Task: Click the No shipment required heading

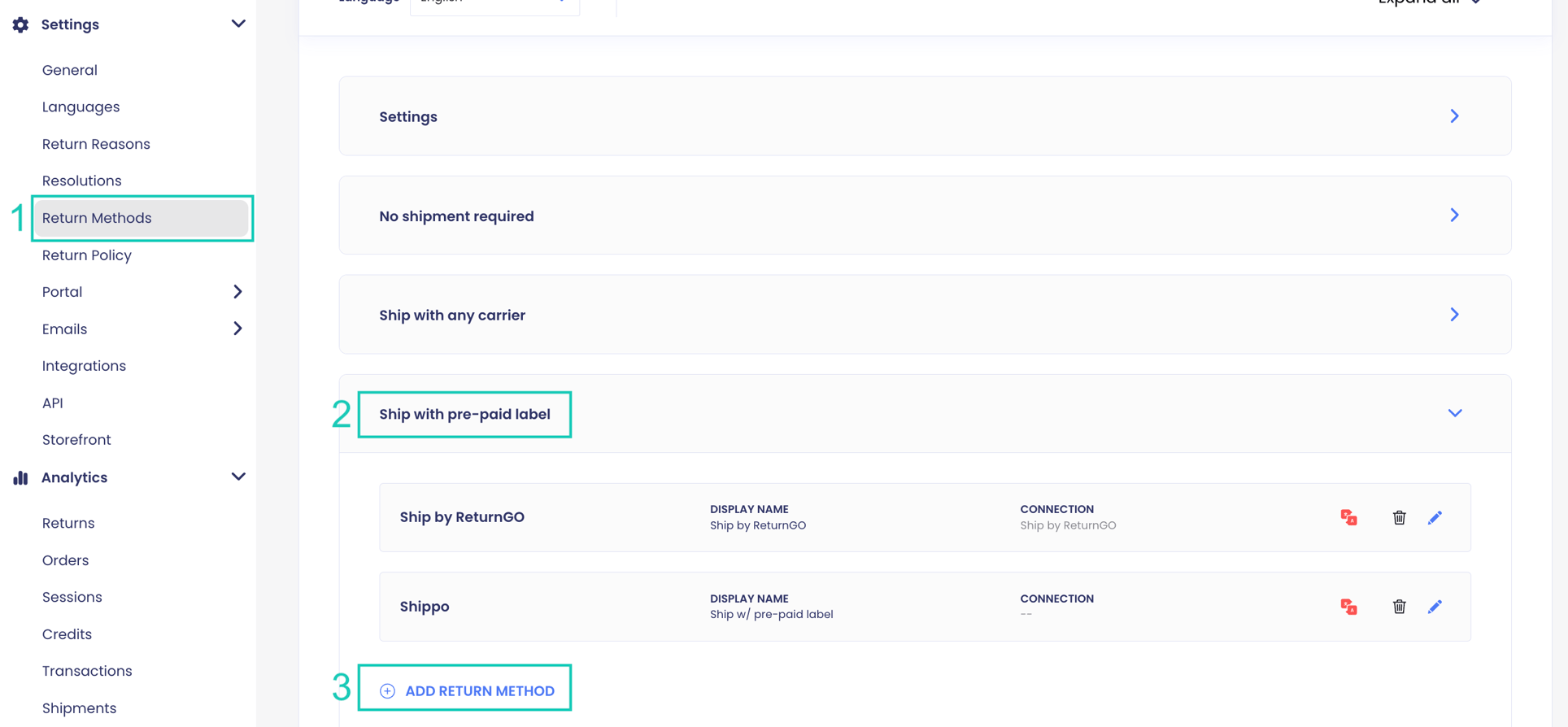Action: 456,216
